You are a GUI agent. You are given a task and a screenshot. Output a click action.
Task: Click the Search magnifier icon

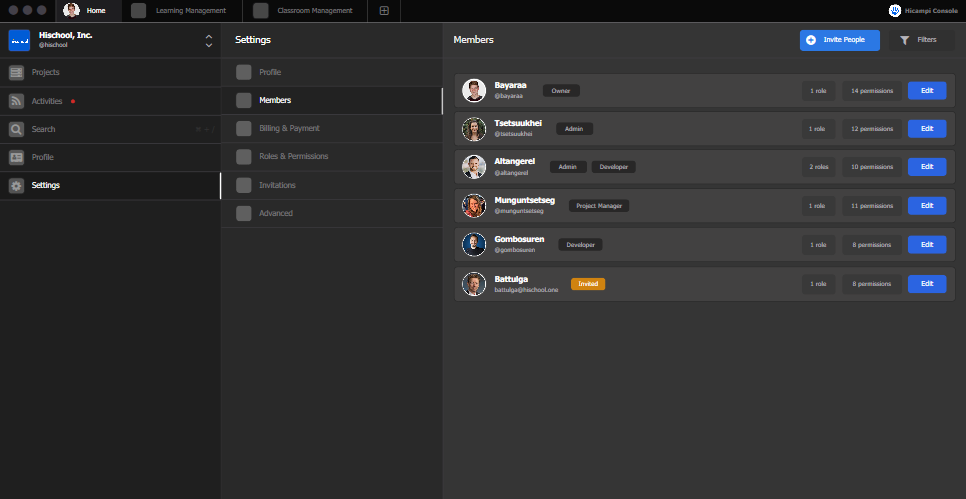click(16, 129)
